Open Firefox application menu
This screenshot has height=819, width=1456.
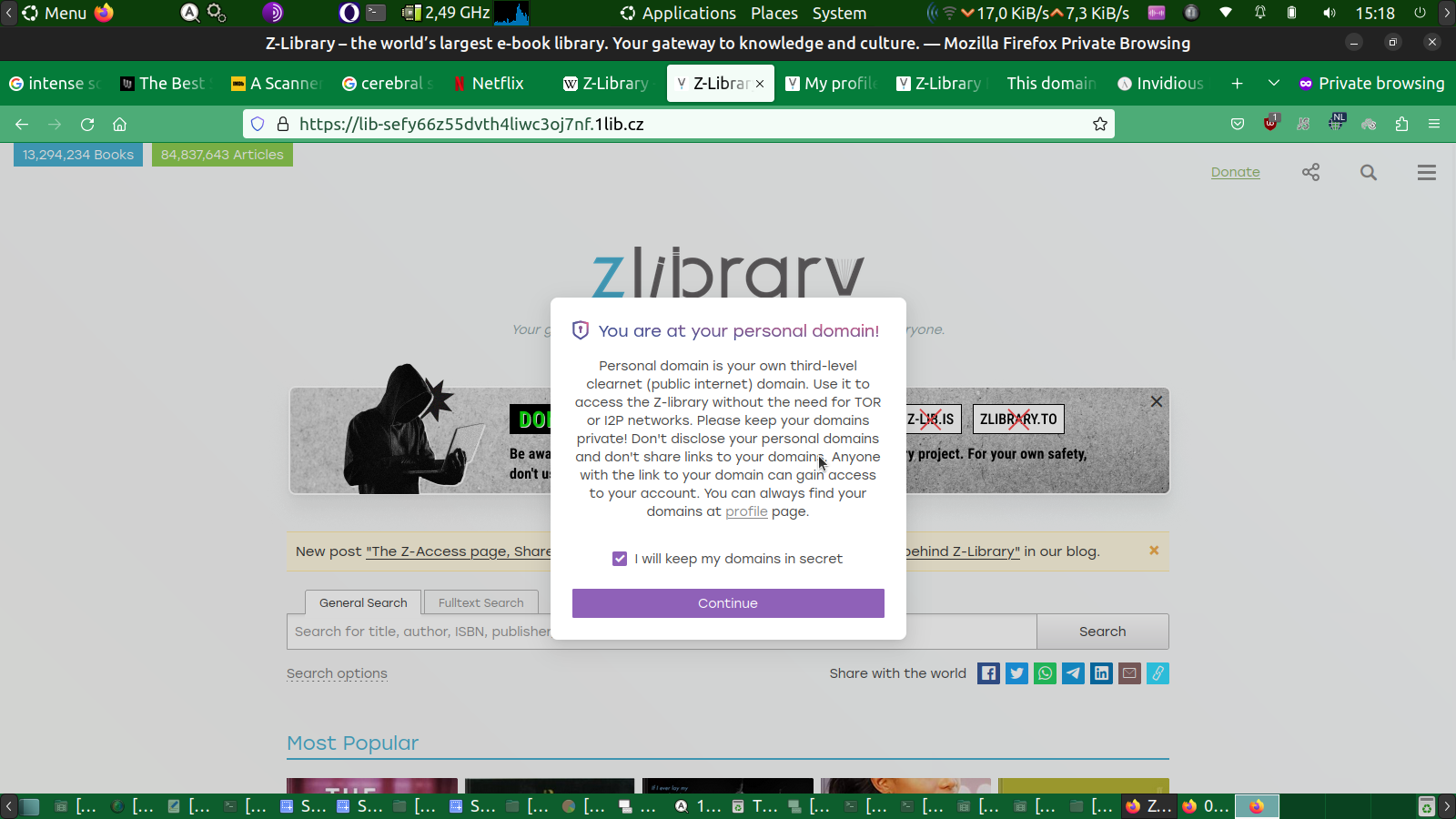(1434, 124)
